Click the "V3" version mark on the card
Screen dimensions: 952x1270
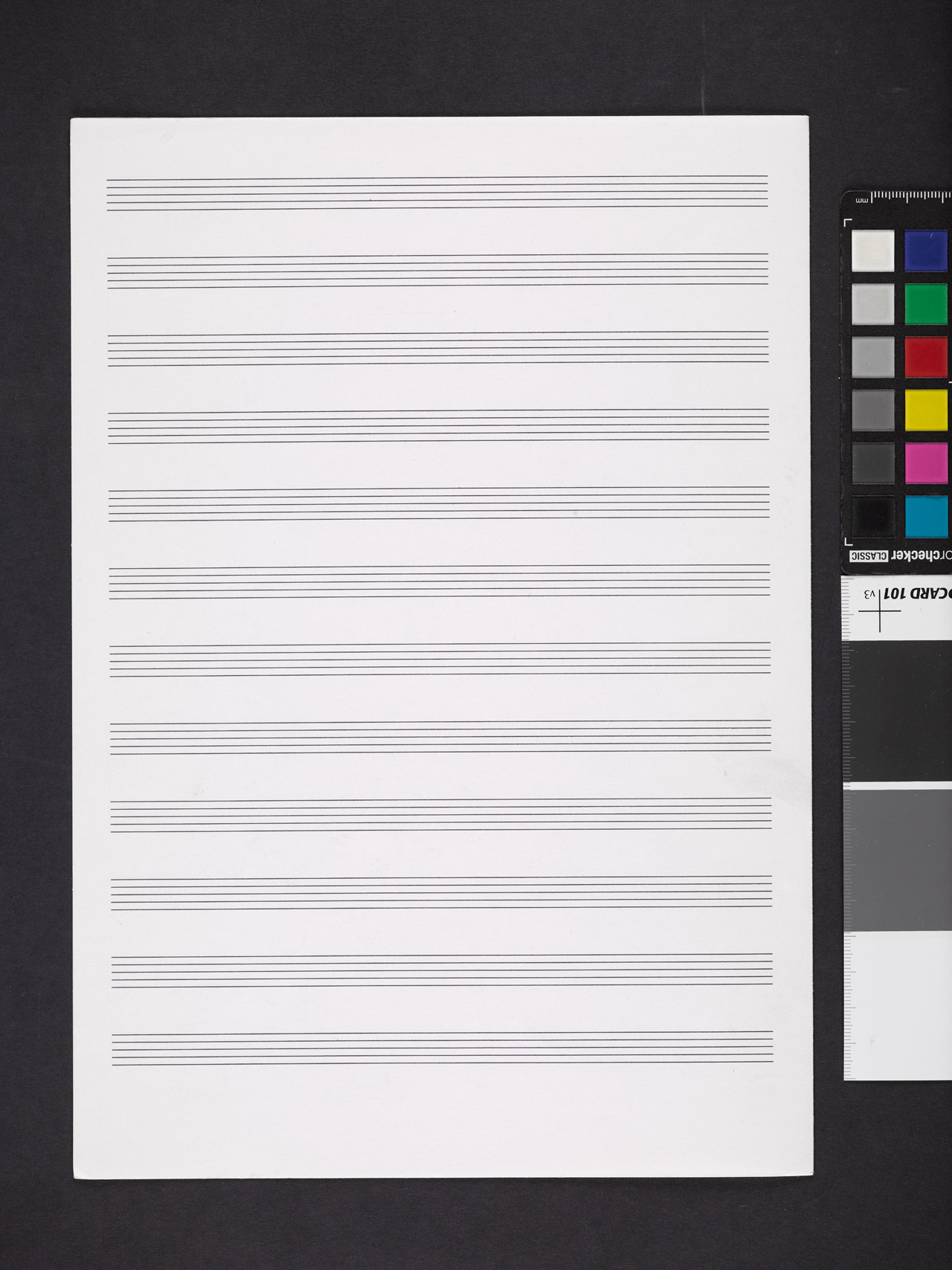869,594
